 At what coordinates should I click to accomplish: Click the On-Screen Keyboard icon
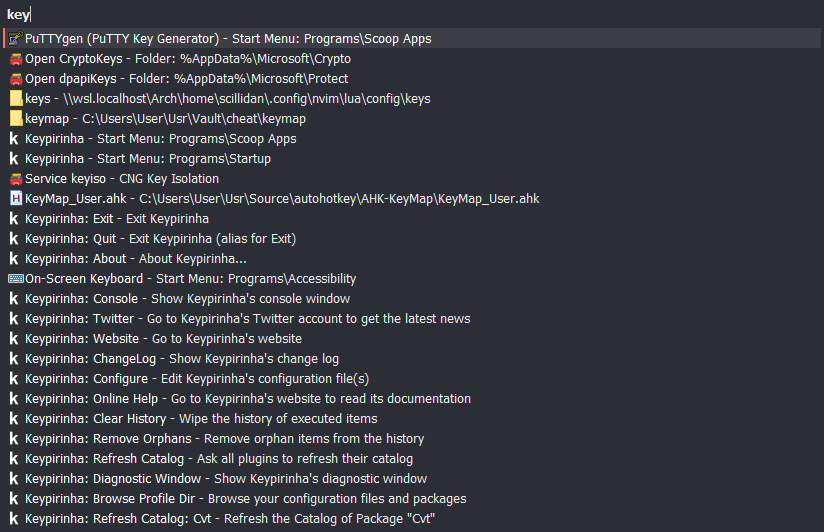coord(16,279)
